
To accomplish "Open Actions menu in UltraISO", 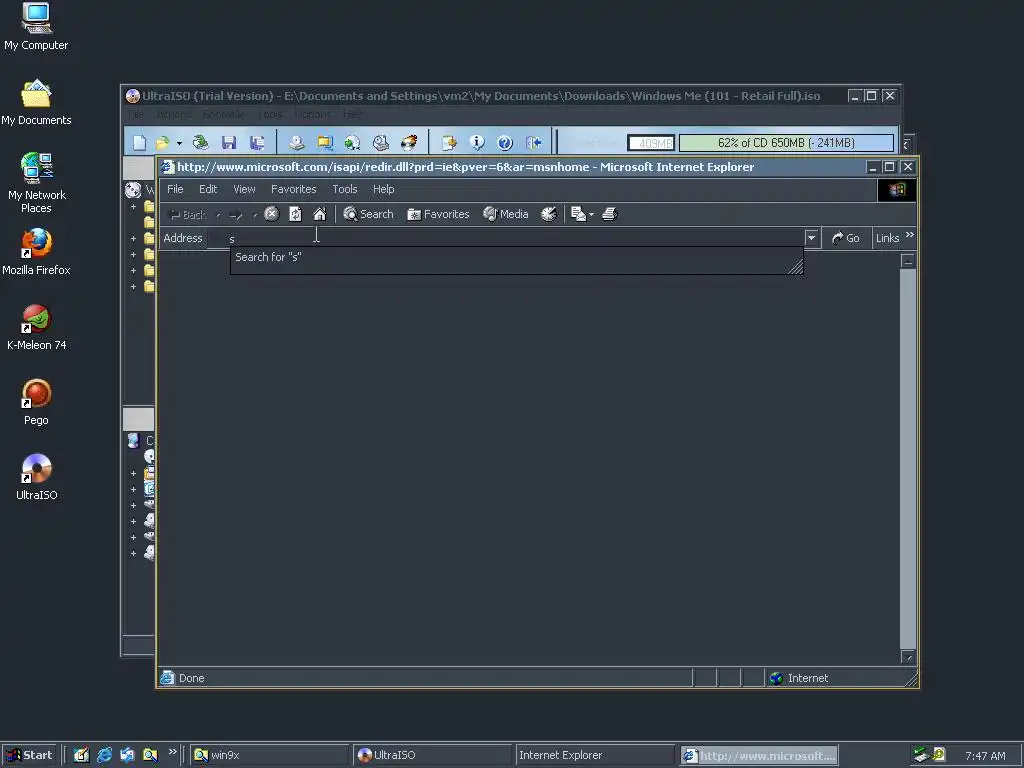I will tap(174, 114).
